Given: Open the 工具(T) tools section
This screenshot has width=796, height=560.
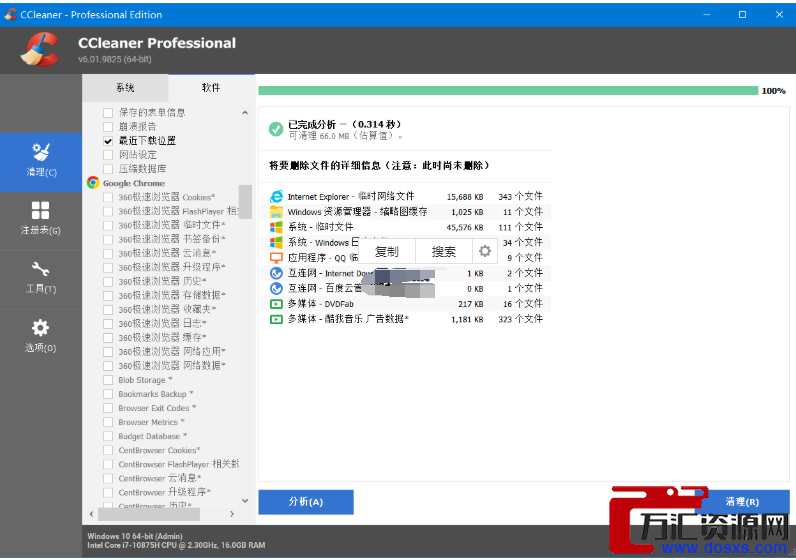Looking at the screenshot, I should [x=41, y=279].
